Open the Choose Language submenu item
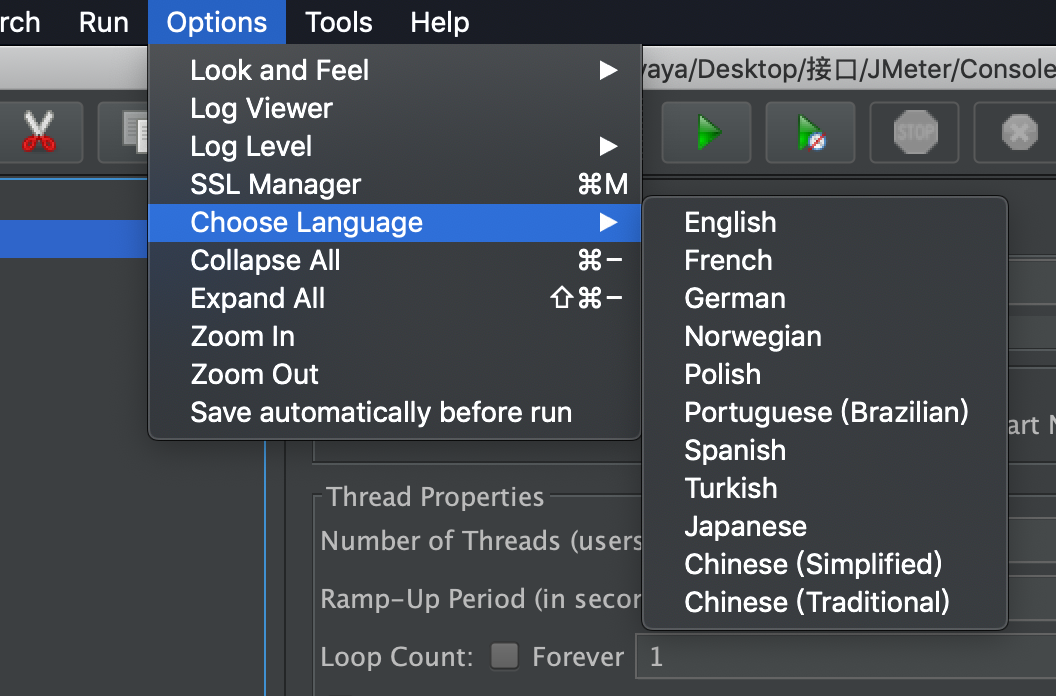The height and width of the screenshot is (696, 1056). 394,222
